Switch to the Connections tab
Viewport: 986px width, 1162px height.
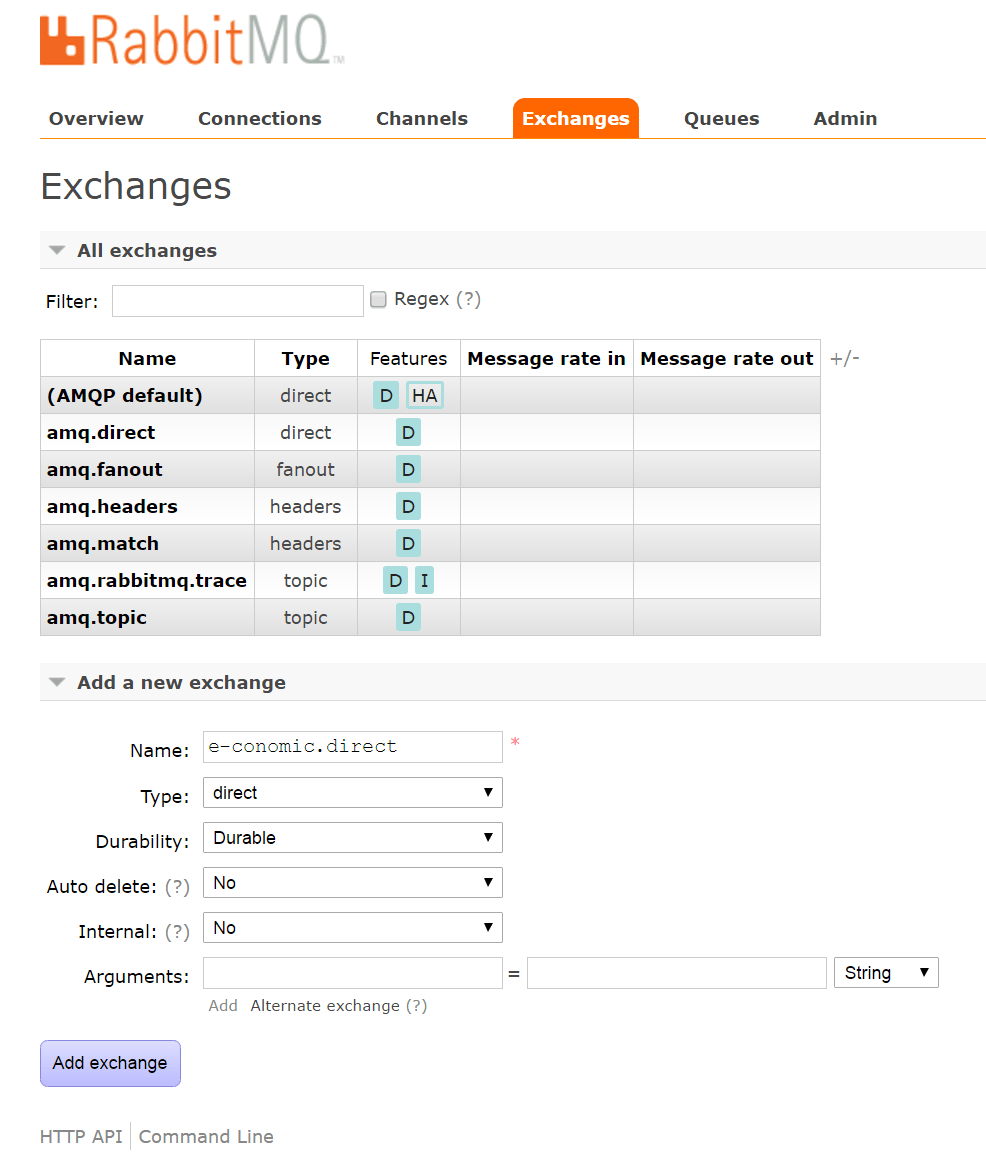(x=260, y=119)
